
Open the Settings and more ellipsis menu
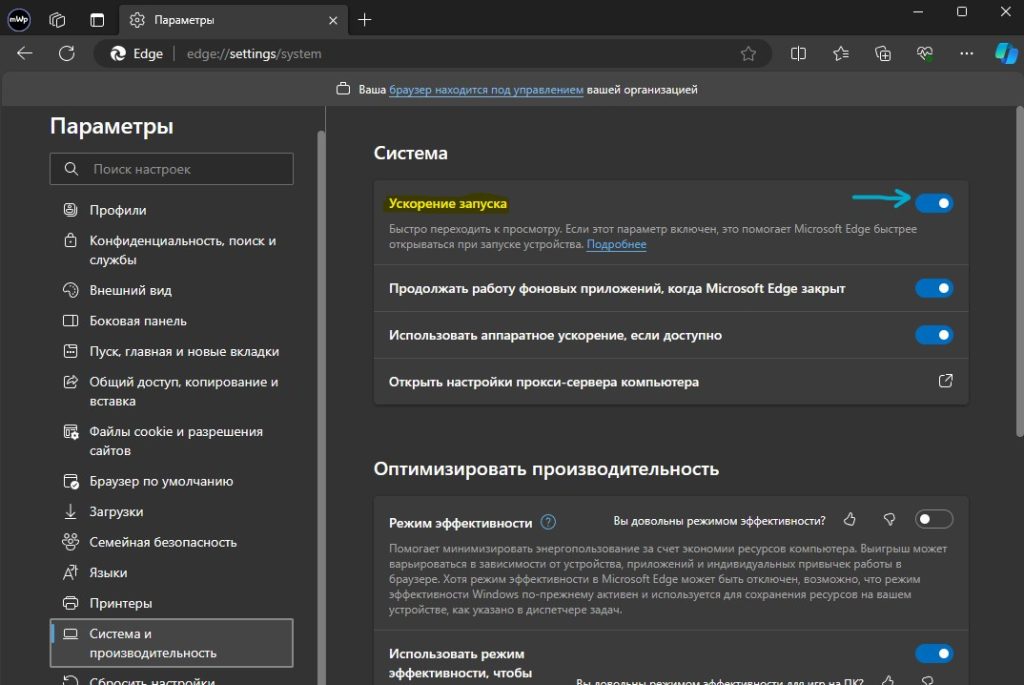[965, 53]
